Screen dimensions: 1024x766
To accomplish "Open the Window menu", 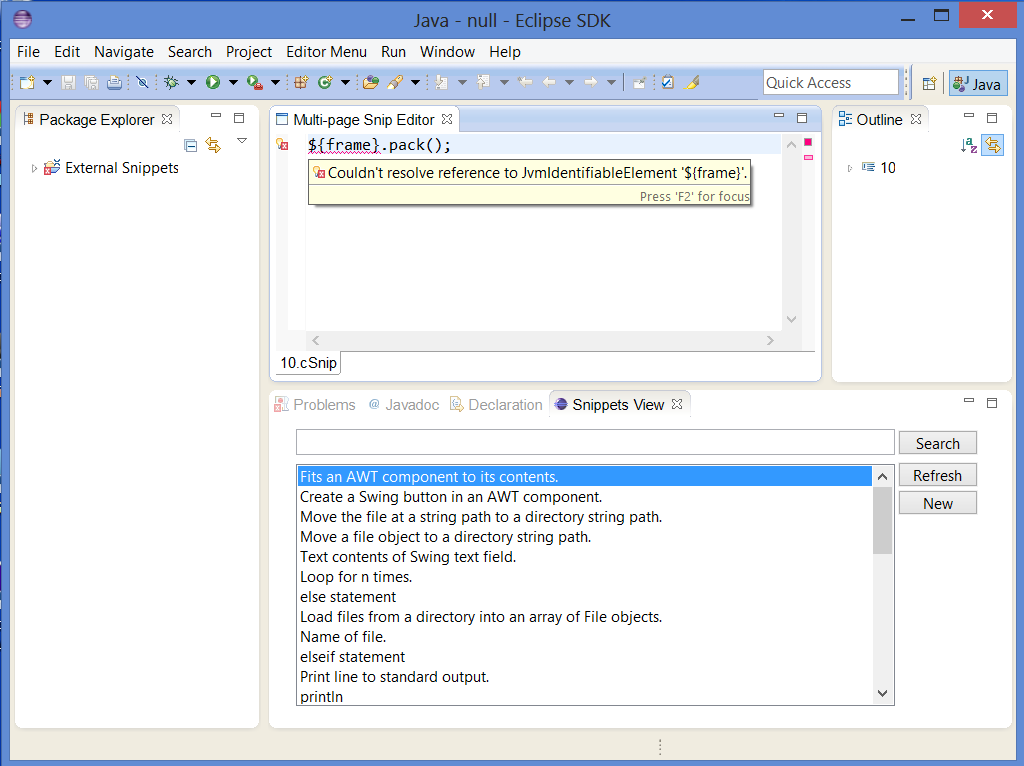I will point(447,52).
